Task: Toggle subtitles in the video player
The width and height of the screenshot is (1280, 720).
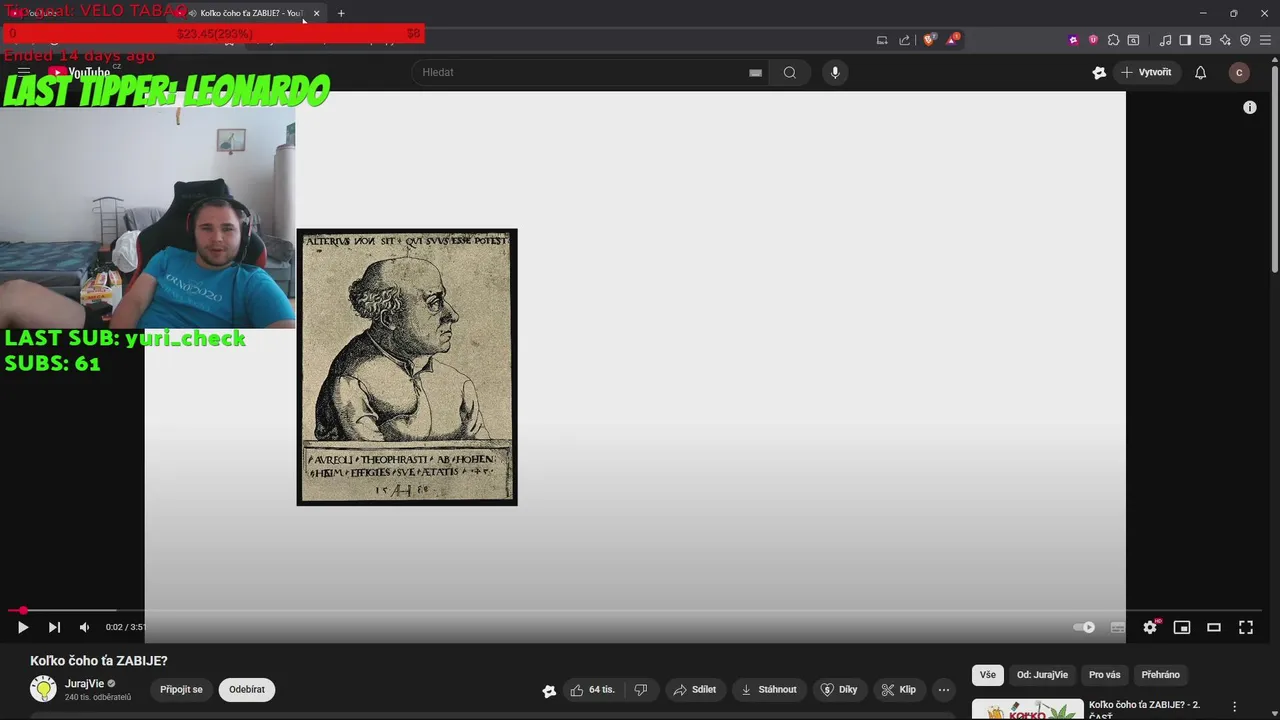Action: [x=1118, y=627]
